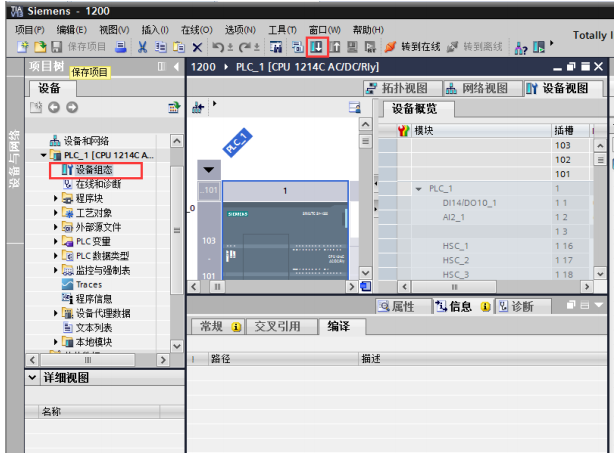This screenshot has width=615, height=463.
Task: Click the Cut scissors icon
Action: click(142, 47)
